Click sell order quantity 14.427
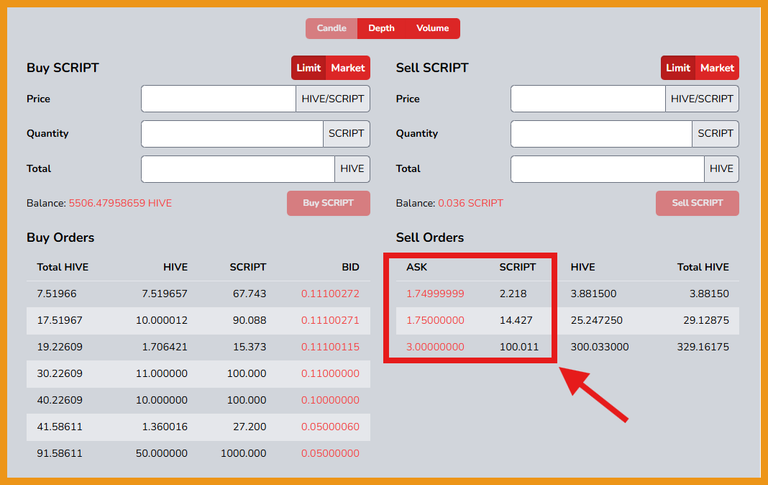The image size is (768, 485). [516, 320]
